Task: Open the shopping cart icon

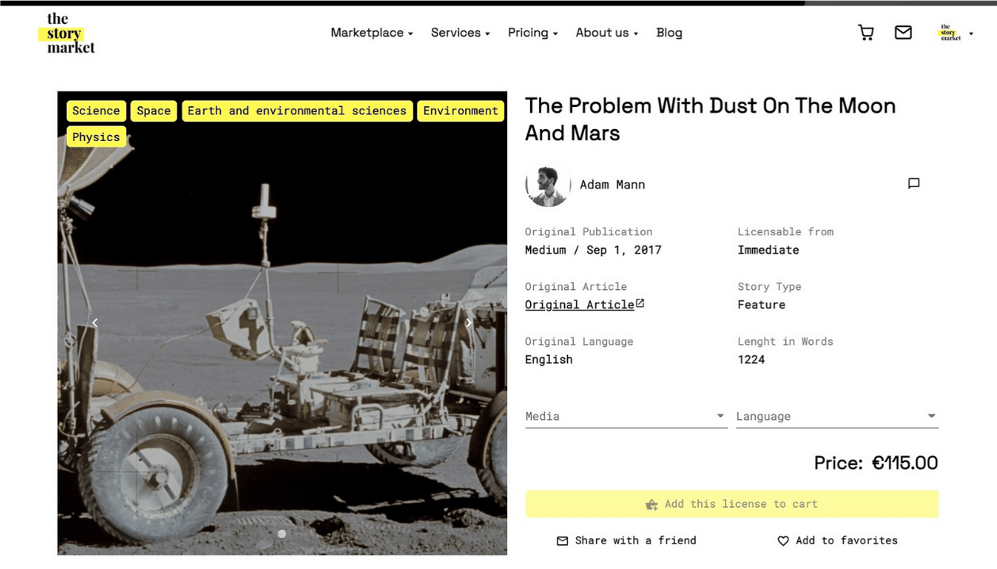Action: pyautogui.click(x=866, y=33)
